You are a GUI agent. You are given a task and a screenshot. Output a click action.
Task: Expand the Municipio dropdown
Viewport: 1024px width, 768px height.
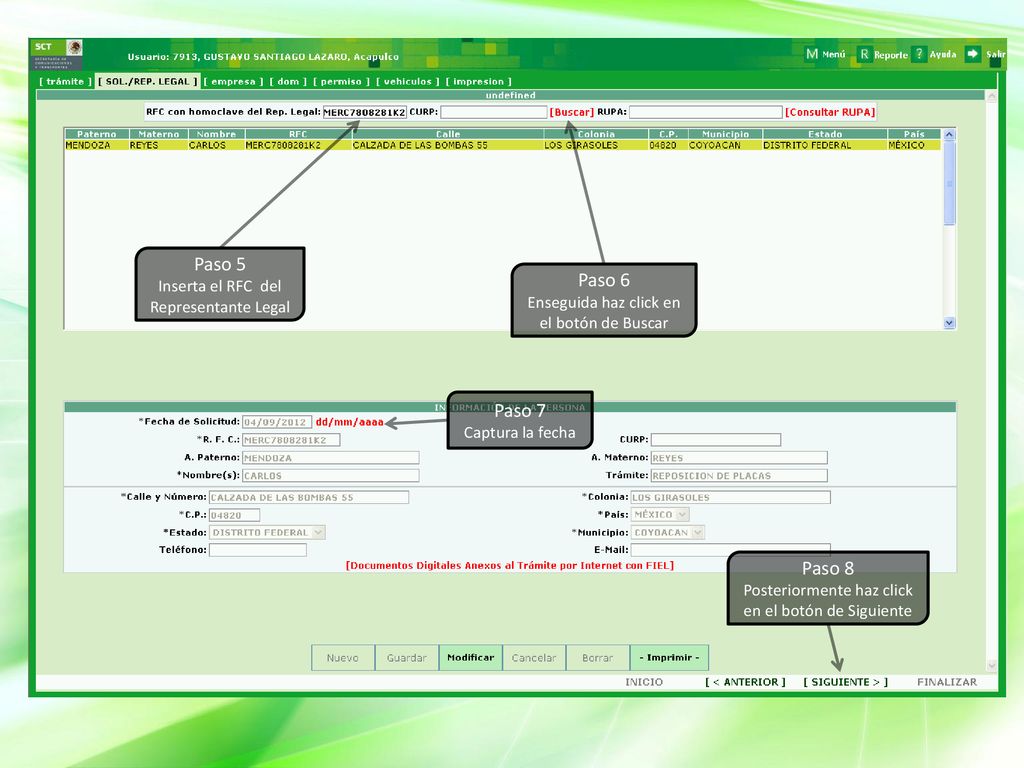coord(667,532)
